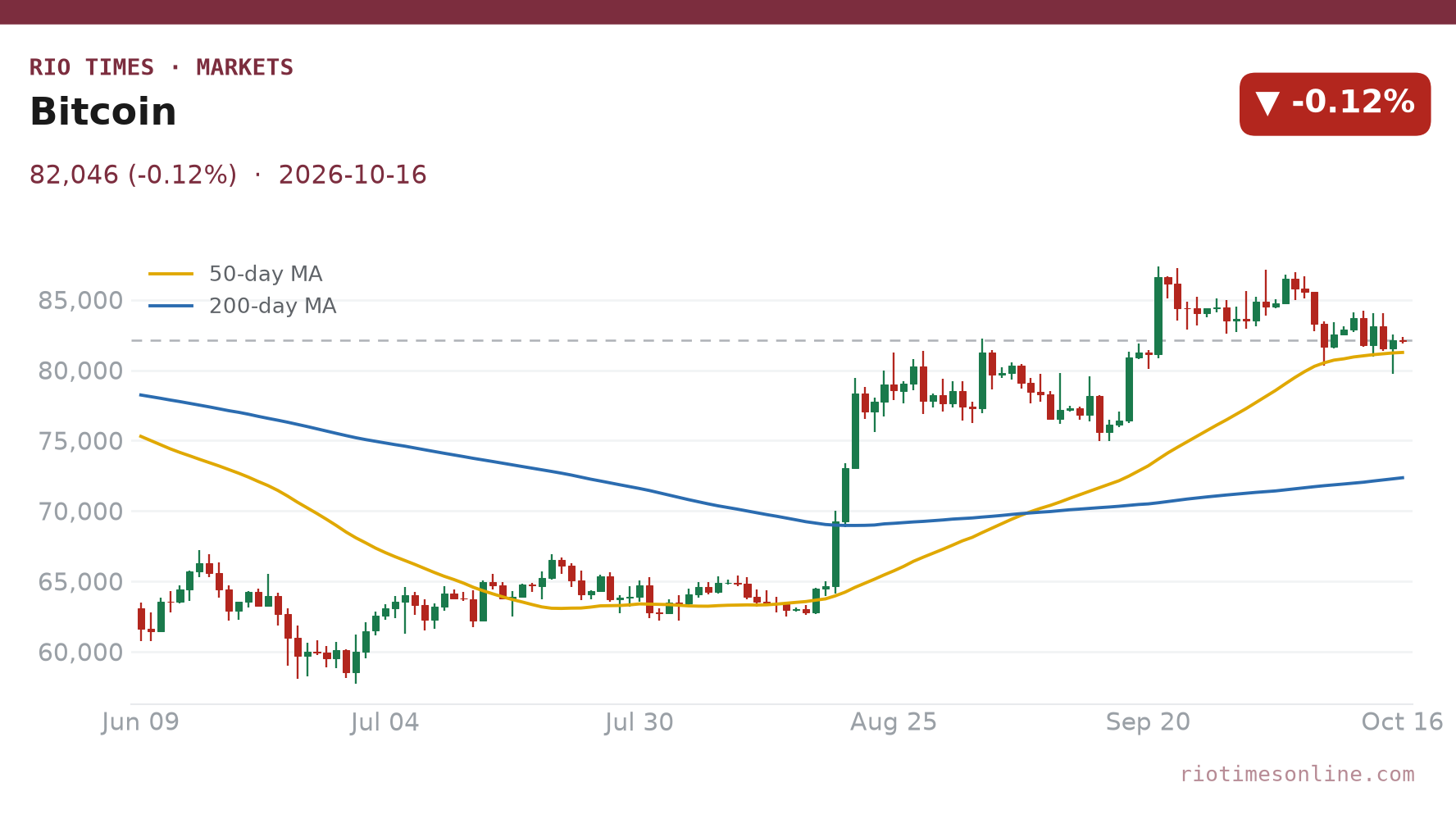Screen dimensions: 1456x819
Task: Click the down-triangle icon in the red badge
Action: point(1267,104)
